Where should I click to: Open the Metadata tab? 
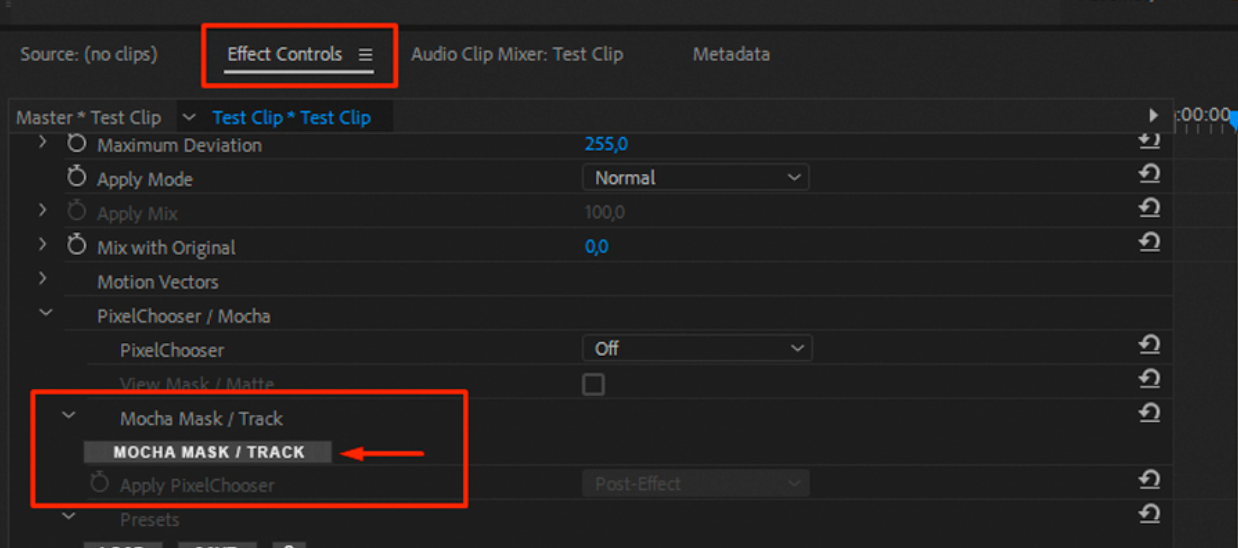click(x=731, y=54)
